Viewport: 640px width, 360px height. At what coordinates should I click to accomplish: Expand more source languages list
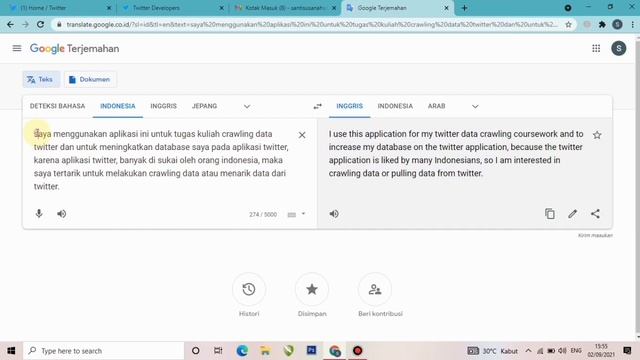click(x=247, y=107)
